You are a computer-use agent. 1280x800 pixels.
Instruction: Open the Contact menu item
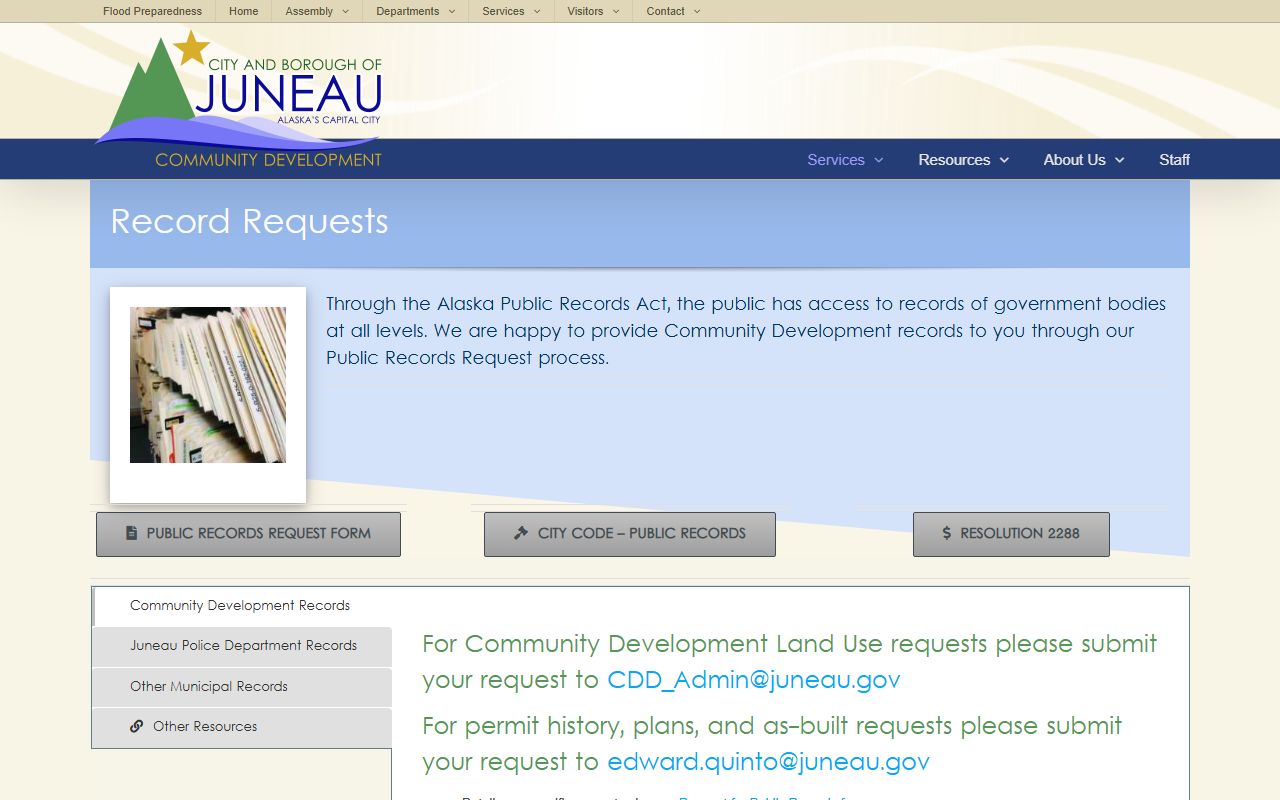click(665, 12)
